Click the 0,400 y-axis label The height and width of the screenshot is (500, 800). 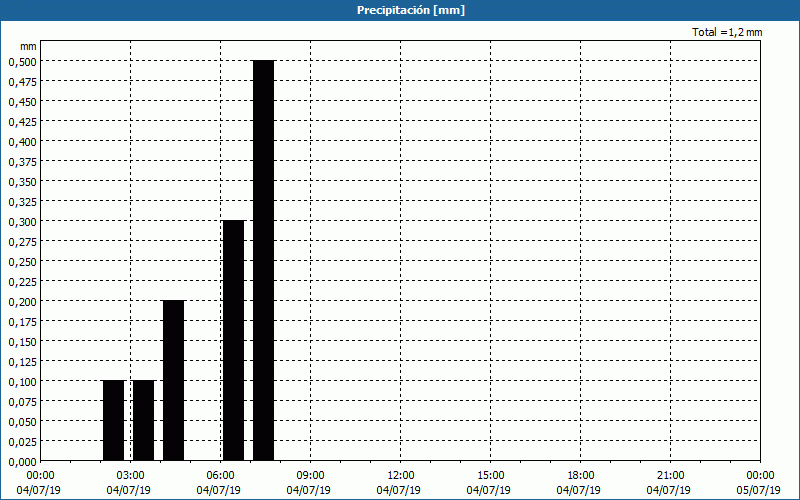(22, 141)
